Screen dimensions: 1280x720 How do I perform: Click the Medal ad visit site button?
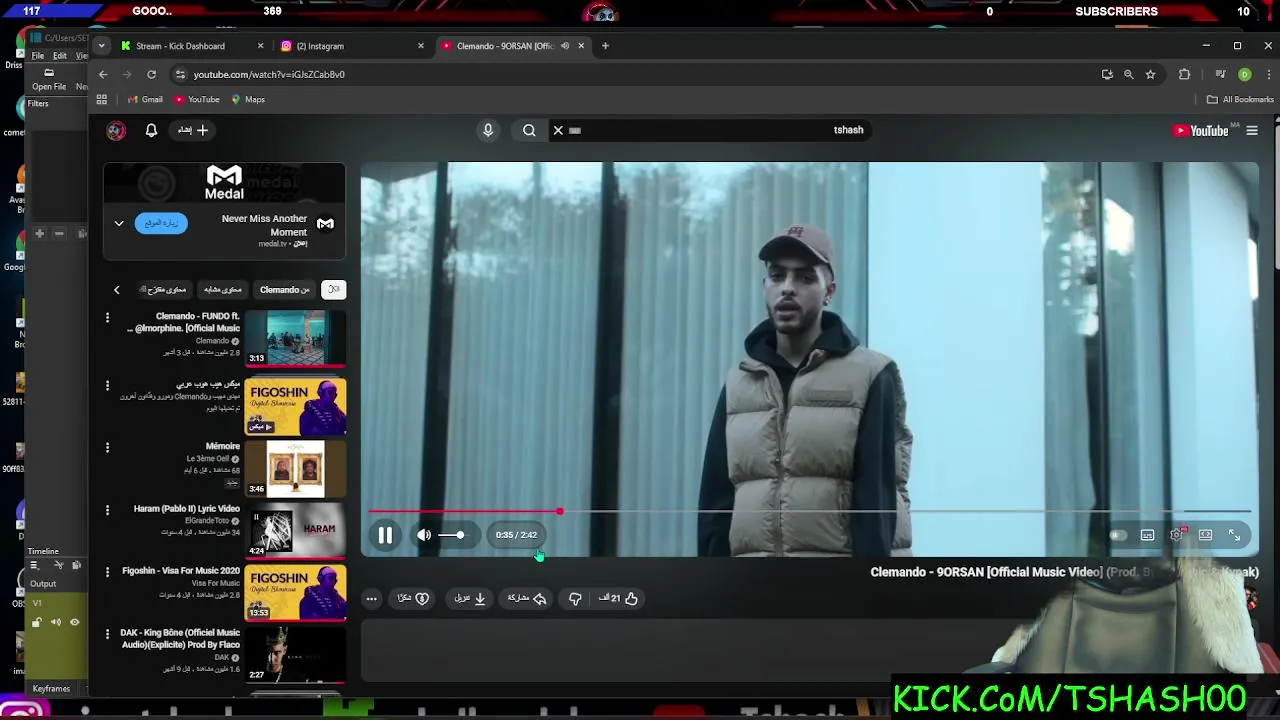pyautogui.click(x=161, y=223)
